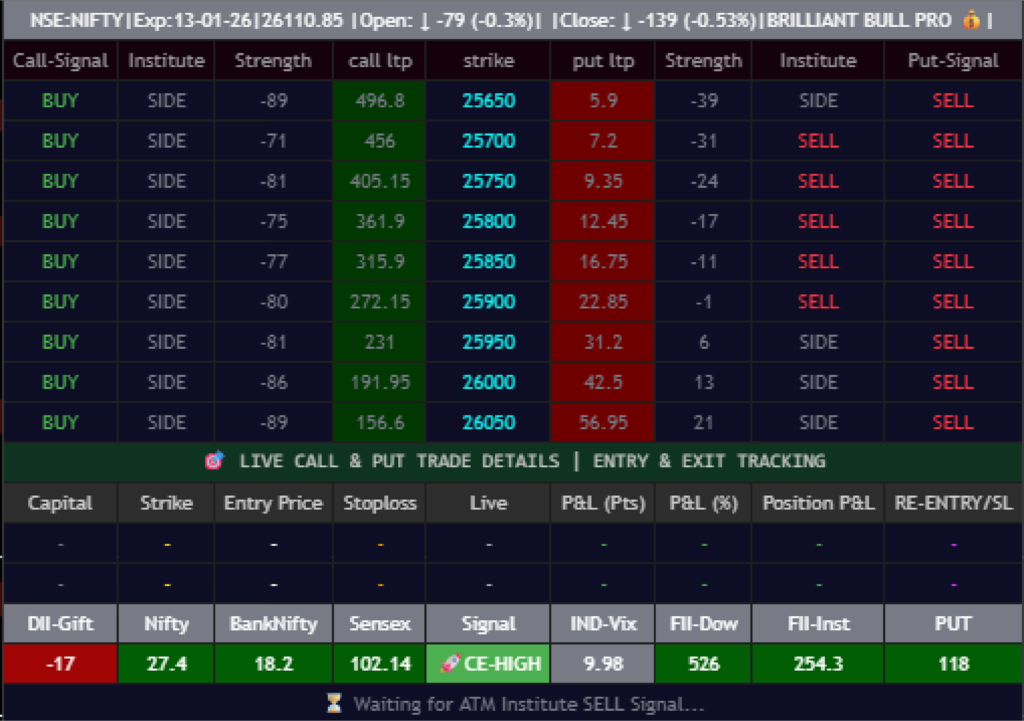The image size is (1024, 721).
Task: Open the RE-ENTRY/SL column header
Action: 952,503
